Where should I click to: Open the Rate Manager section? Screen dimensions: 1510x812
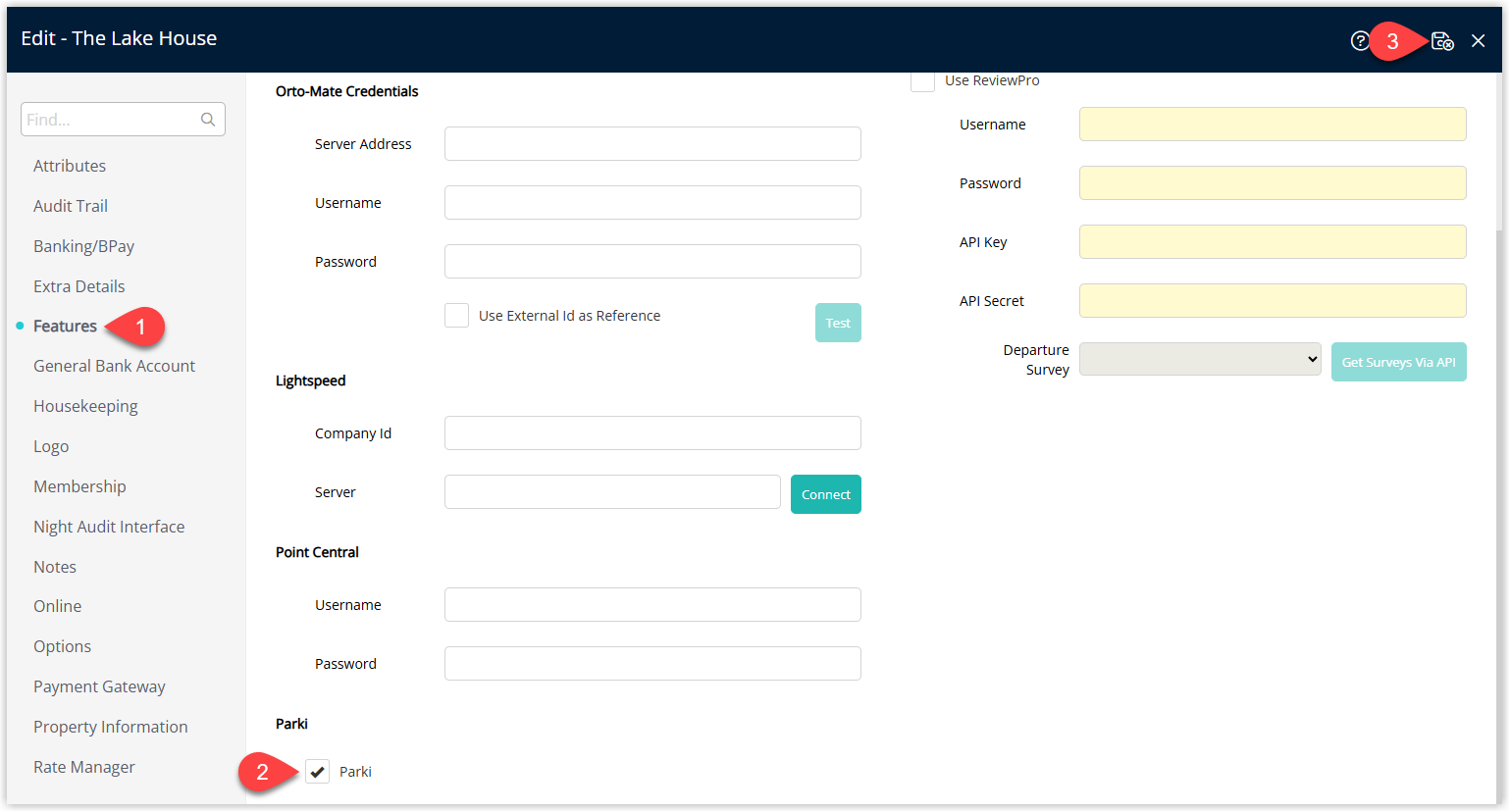pos(84,767)
